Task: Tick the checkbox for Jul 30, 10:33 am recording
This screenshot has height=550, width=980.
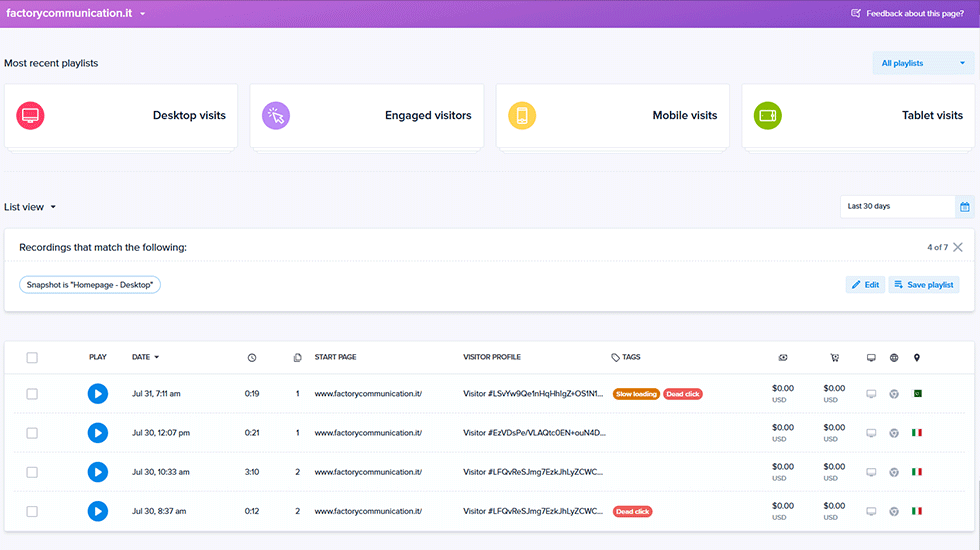Action: click(x=32, y=472)
